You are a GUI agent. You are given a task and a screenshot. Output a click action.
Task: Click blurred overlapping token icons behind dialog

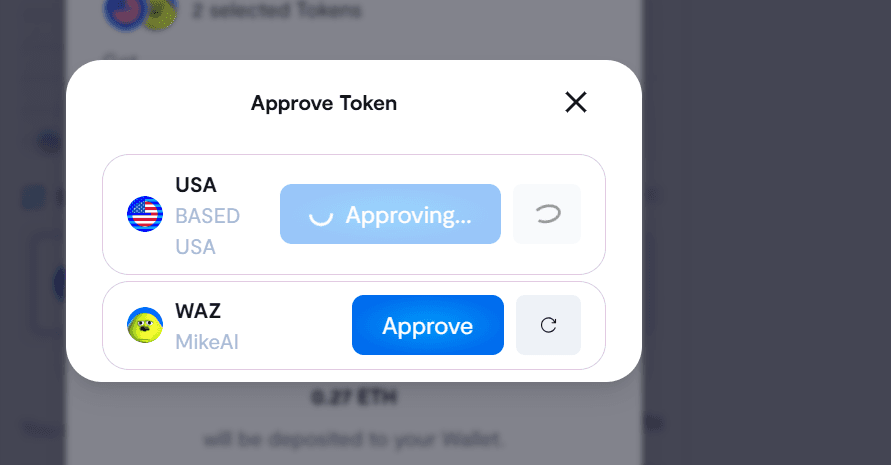(x=140, y=13)
